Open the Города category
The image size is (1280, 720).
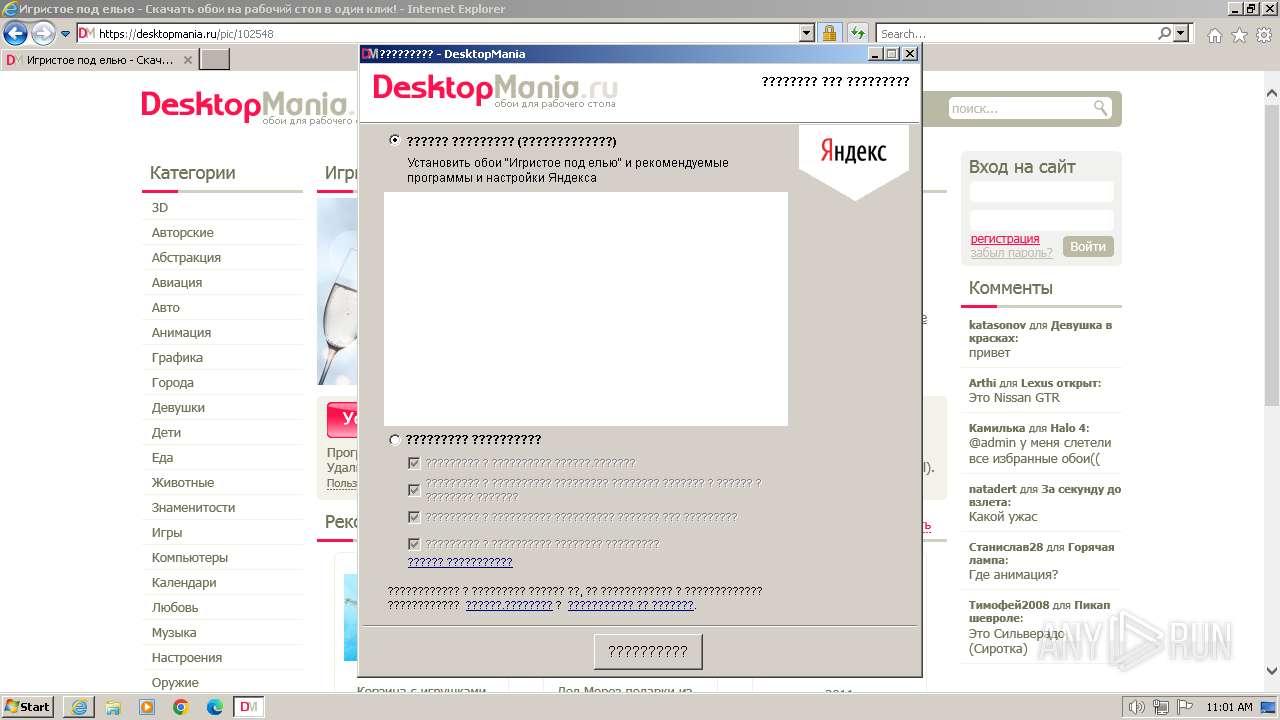pyautogui.click(x=173, y=383)
